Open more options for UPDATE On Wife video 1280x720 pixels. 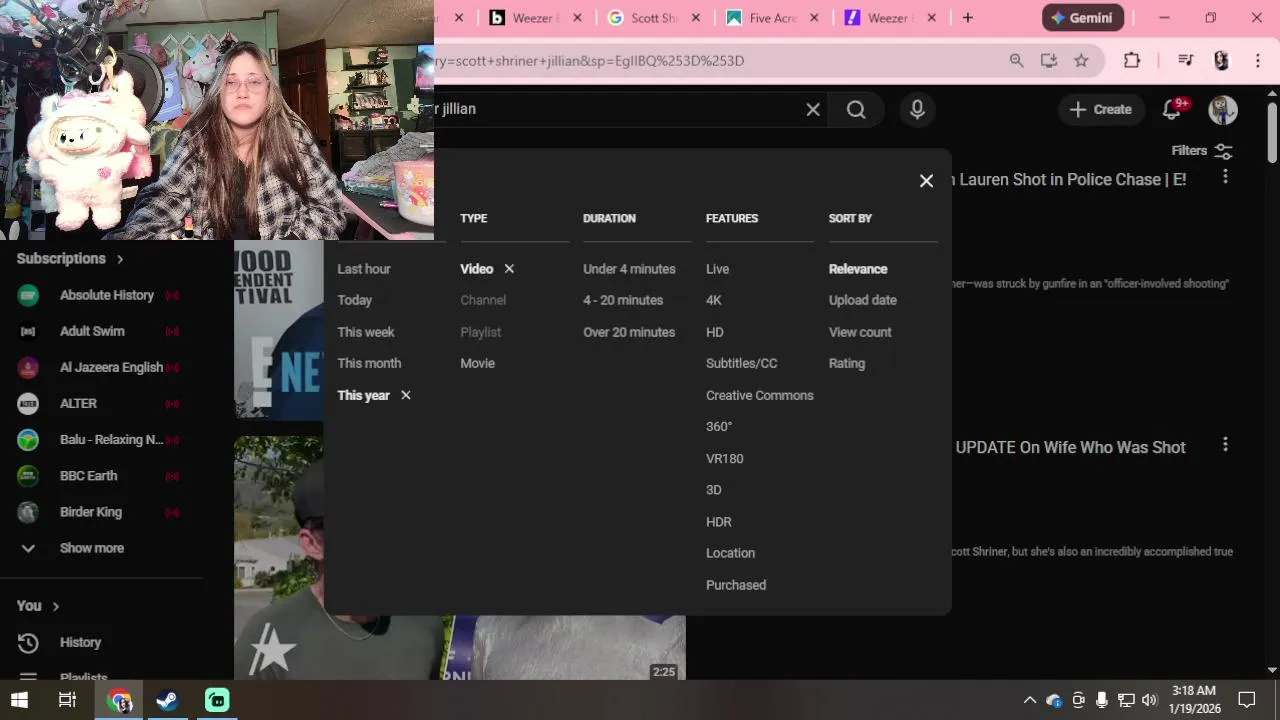coord(1225,445)
